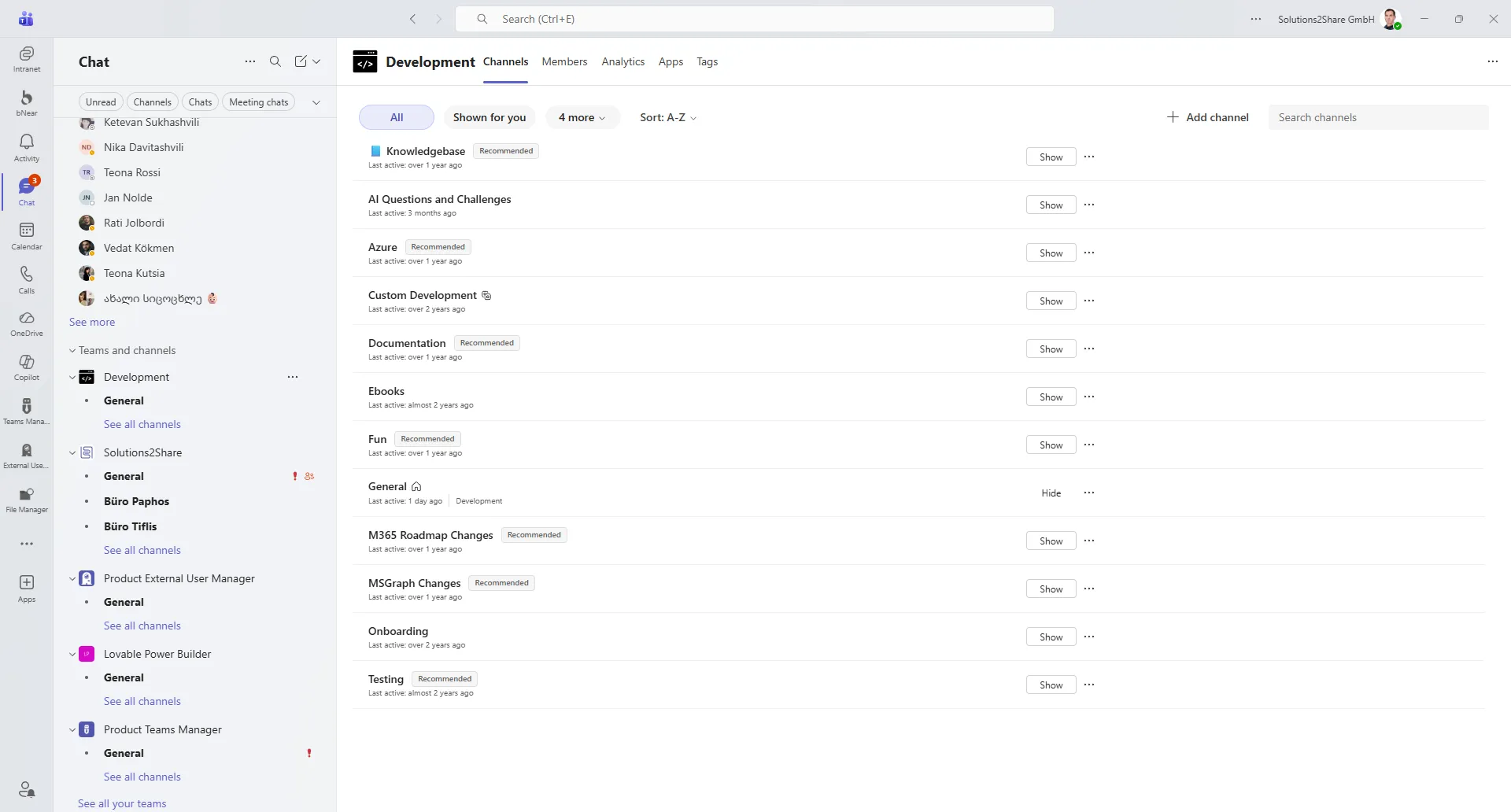Click the search icon in Chat header
The image size is (1511, 812).
pos(275,61)
